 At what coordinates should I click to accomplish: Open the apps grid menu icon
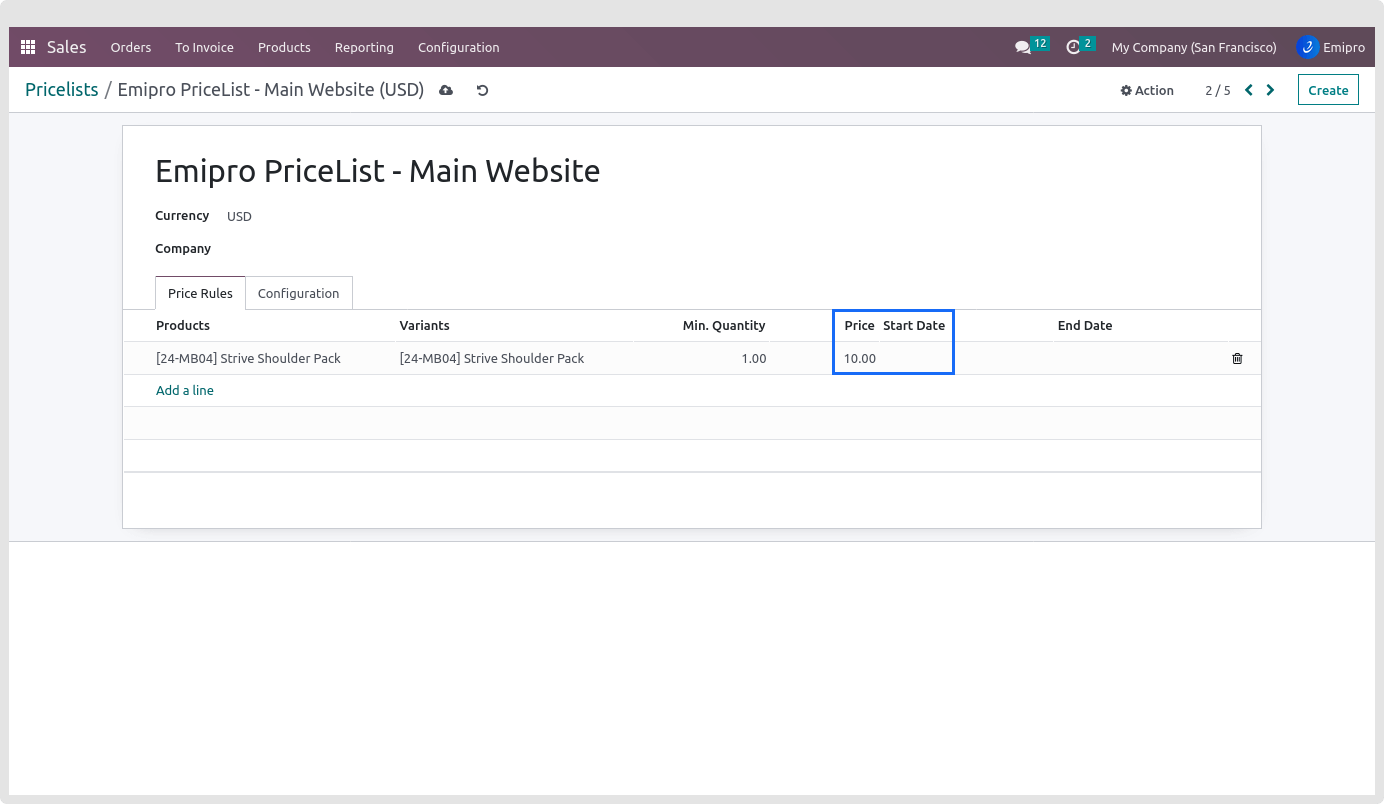pos(28,47)
